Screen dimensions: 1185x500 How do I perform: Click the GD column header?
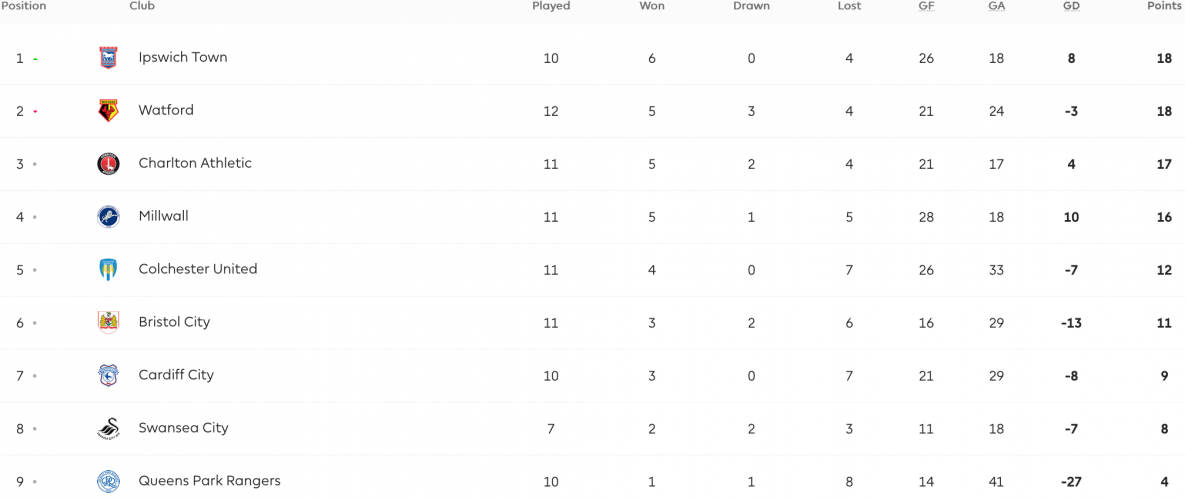tap(1071, 6)
